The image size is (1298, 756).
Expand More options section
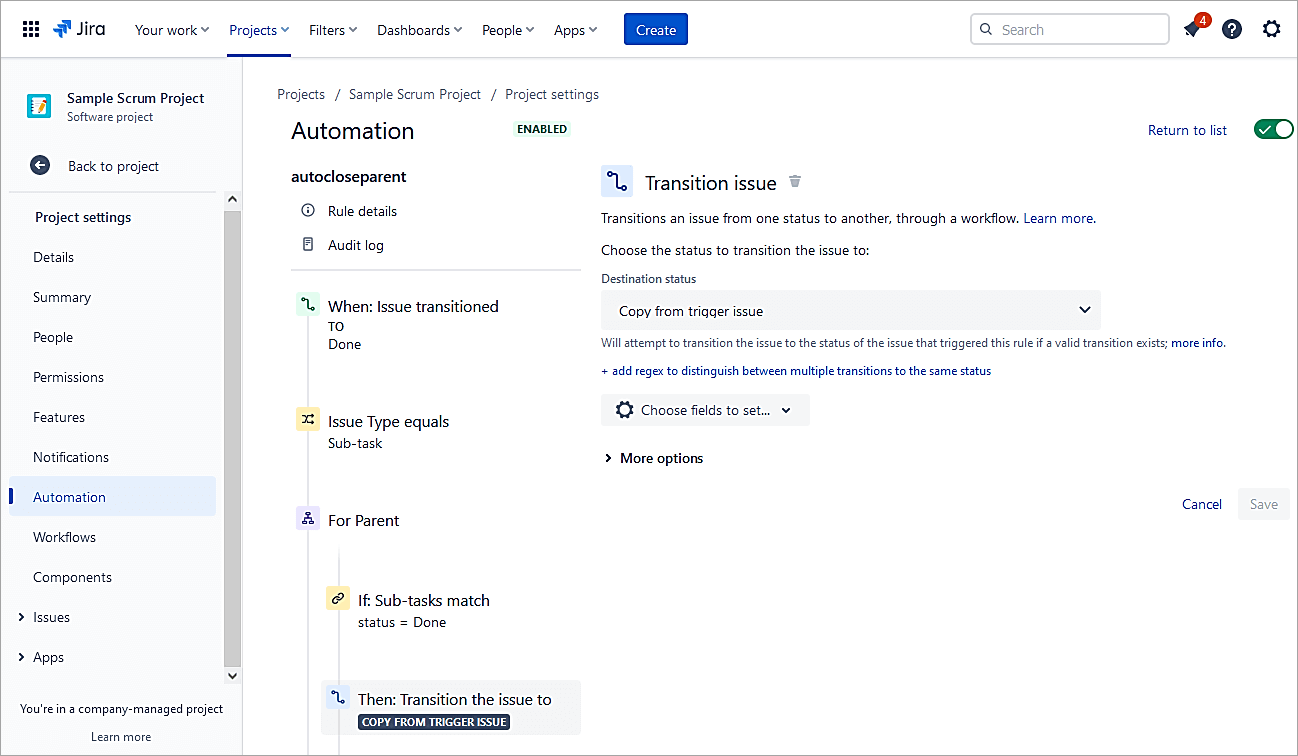653,458
